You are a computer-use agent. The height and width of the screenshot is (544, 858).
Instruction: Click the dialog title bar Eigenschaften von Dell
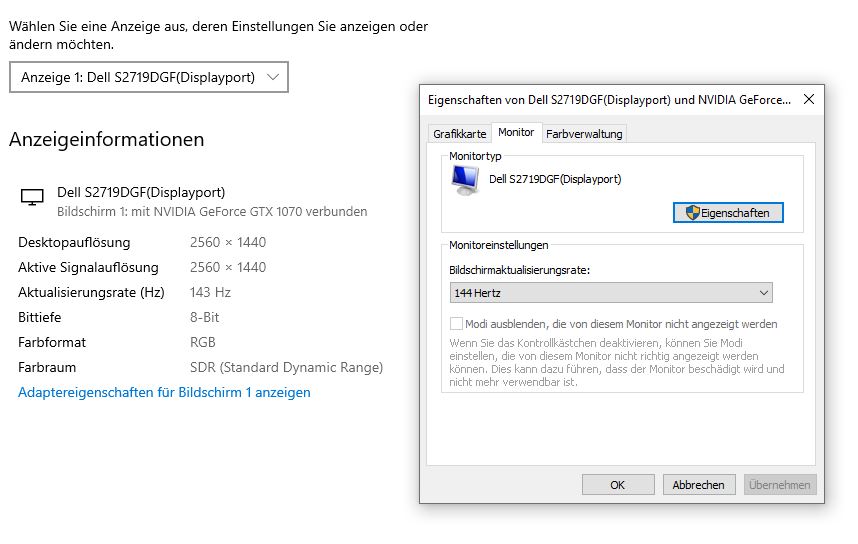[609, 100]
